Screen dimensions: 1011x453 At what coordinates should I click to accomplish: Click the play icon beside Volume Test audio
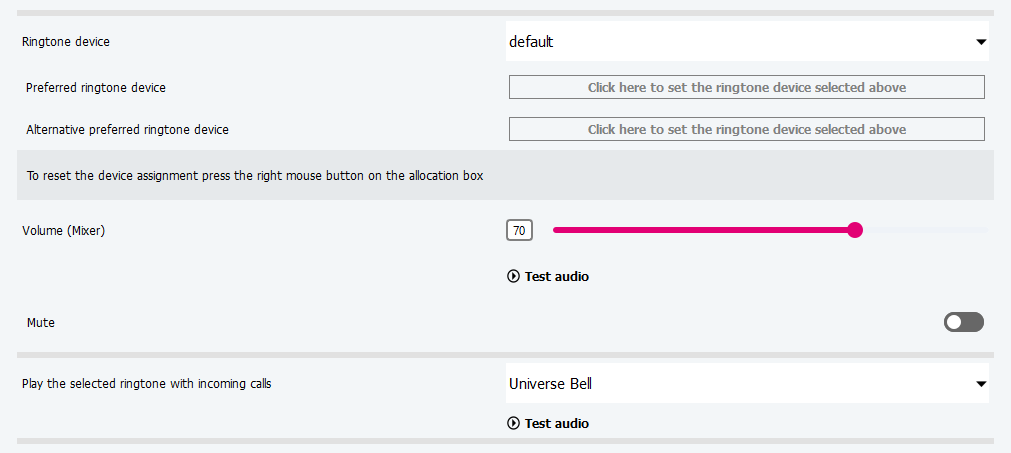click(x=514, y=277)
